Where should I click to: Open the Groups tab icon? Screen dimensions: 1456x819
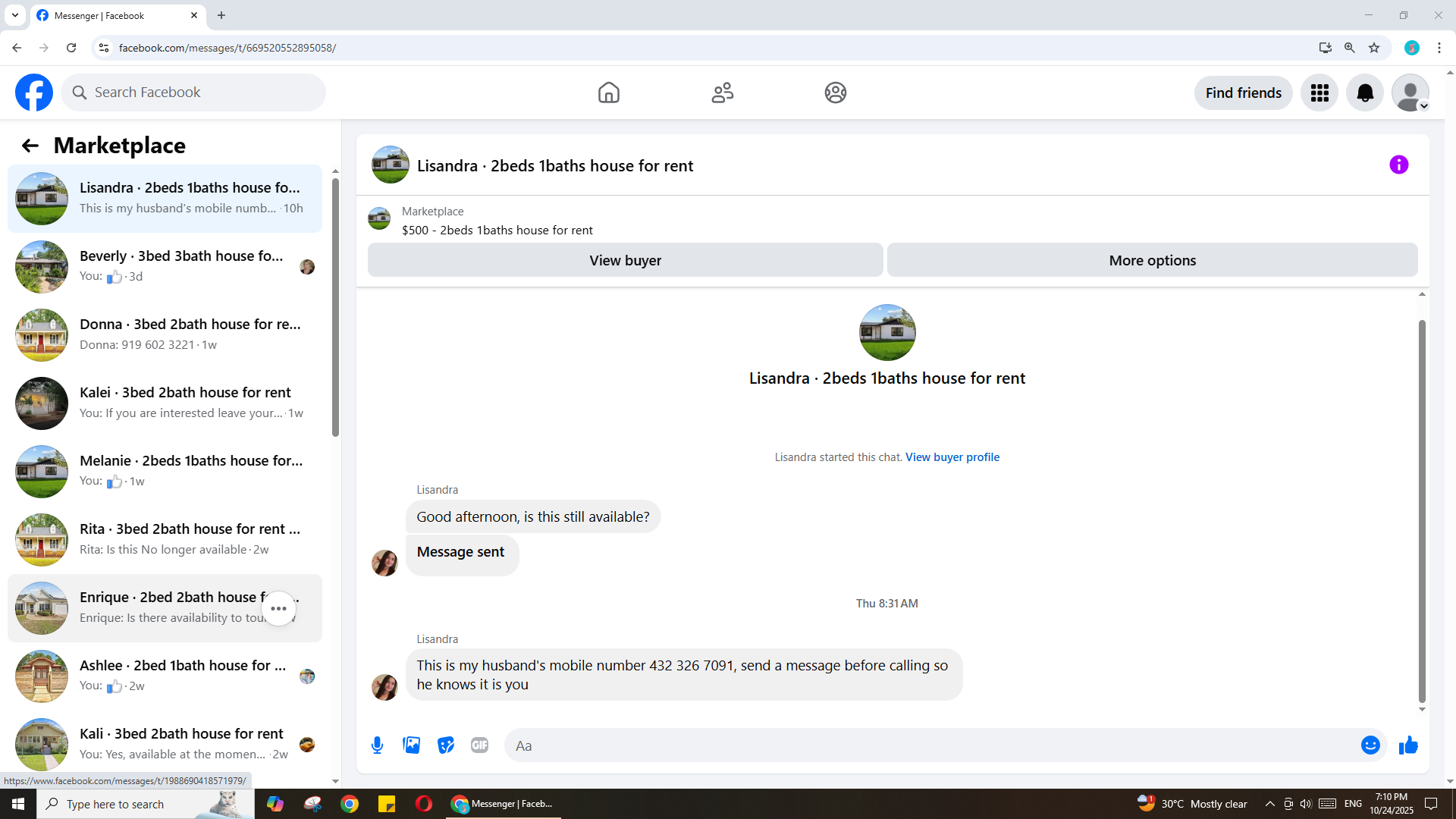click(x=835, y=93)
